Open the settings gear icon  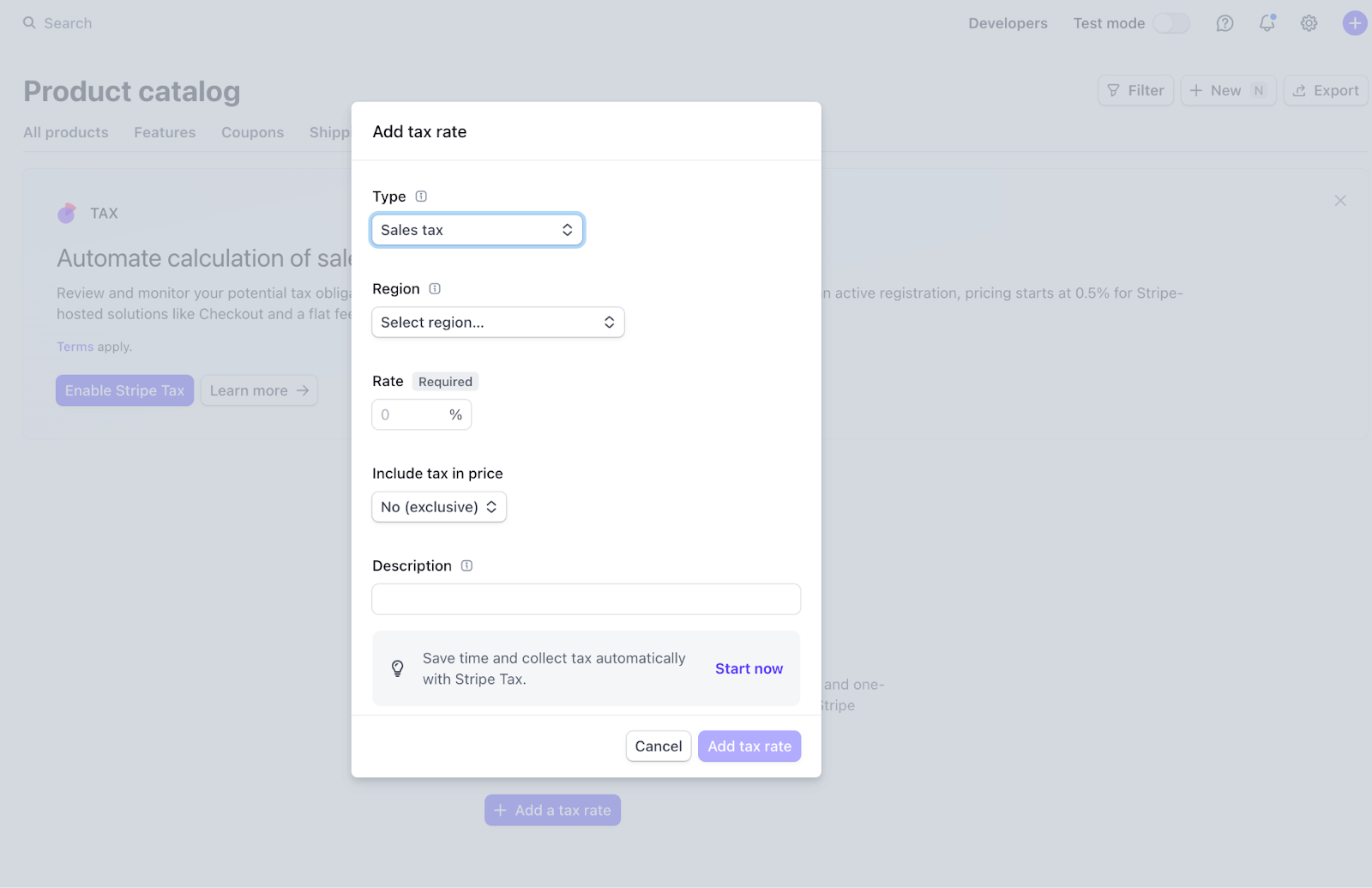(1309, 23)
